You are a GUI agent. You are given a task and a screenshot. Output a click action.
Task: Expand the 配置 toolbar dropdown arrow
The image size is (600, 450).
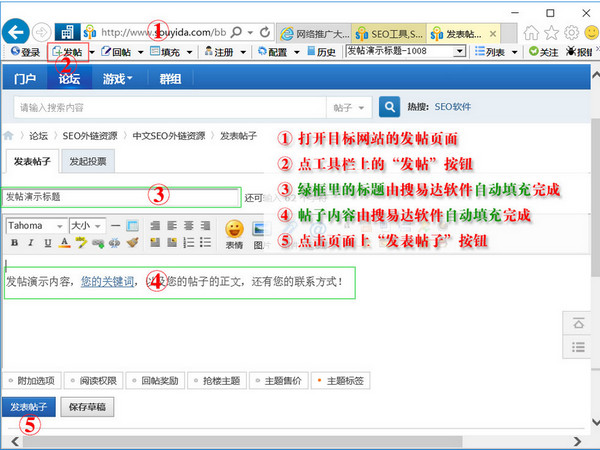tap(297, 52)
